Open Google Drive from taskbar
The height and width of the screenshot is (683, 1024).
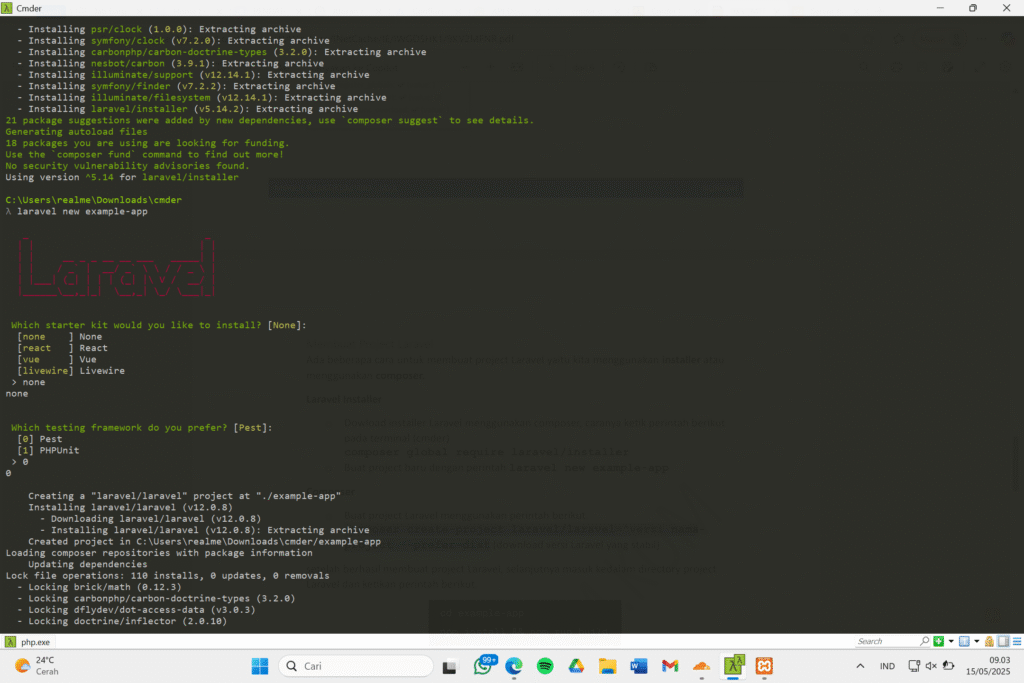pos(576,666)
